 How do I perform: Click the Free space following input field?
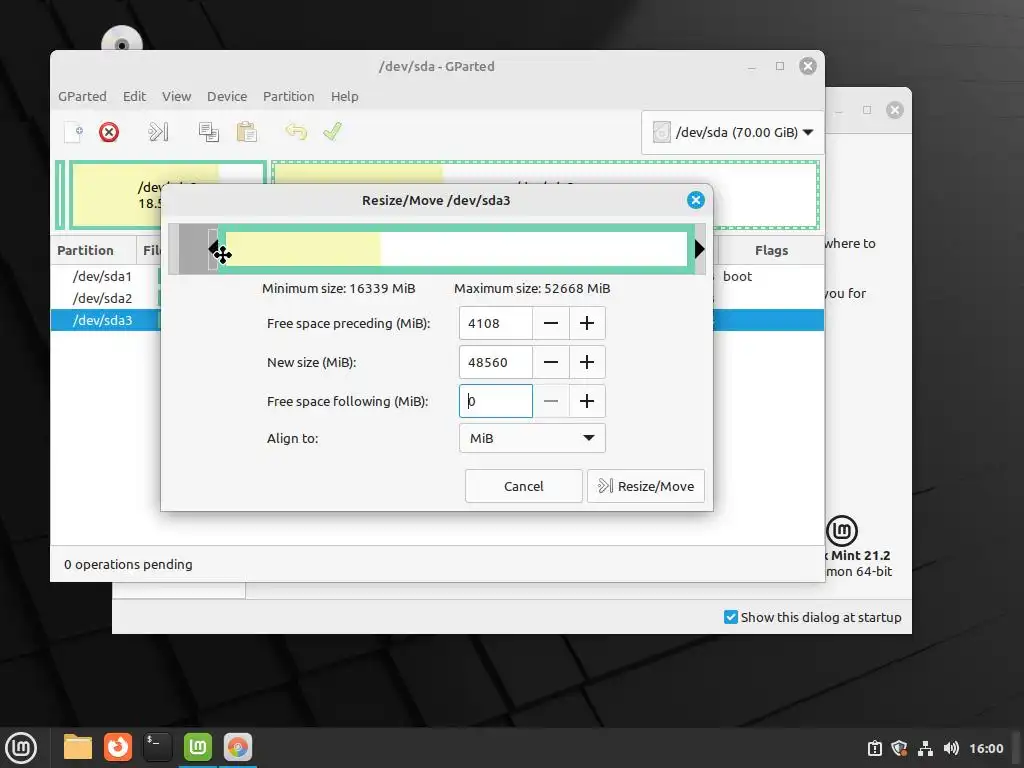point(496,401)
